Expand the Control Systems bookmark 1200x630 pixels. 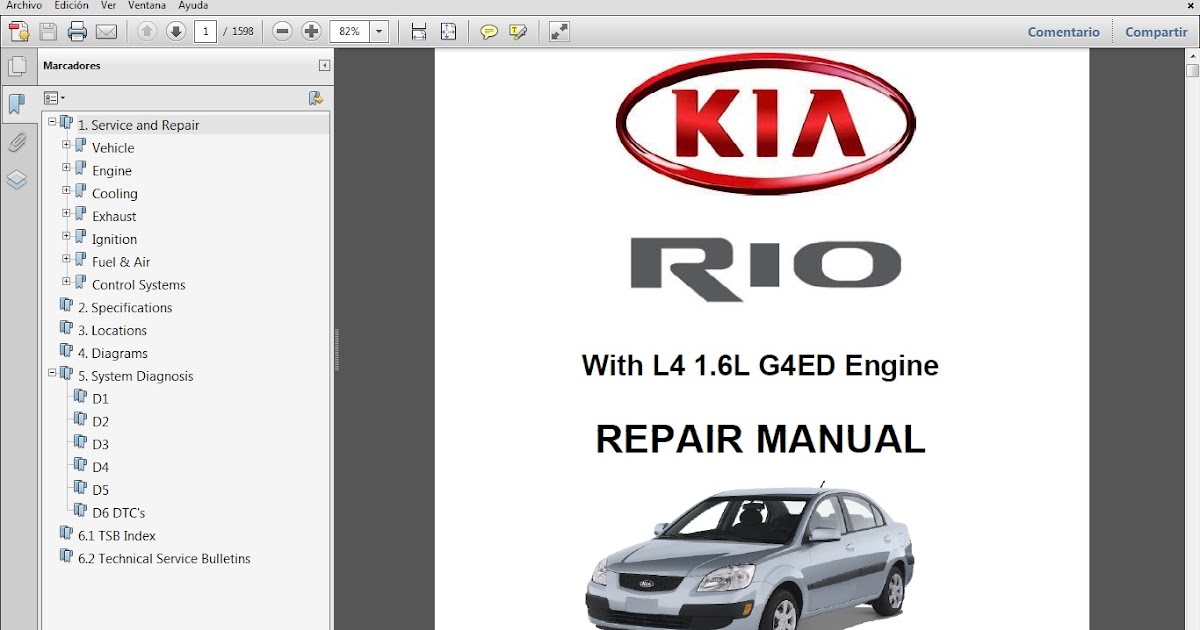coord(66,282)
